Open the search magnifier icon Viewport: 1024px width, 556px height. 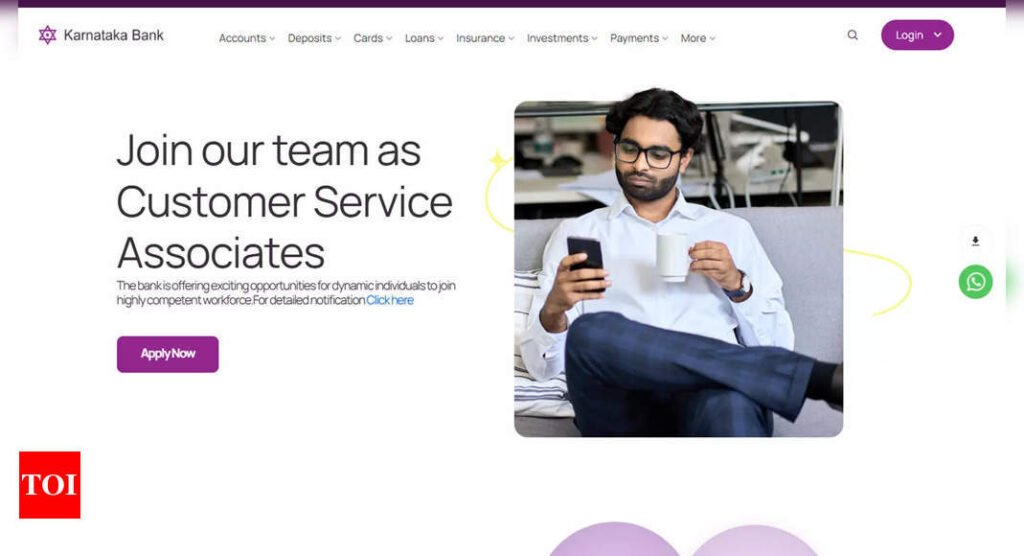852,35
